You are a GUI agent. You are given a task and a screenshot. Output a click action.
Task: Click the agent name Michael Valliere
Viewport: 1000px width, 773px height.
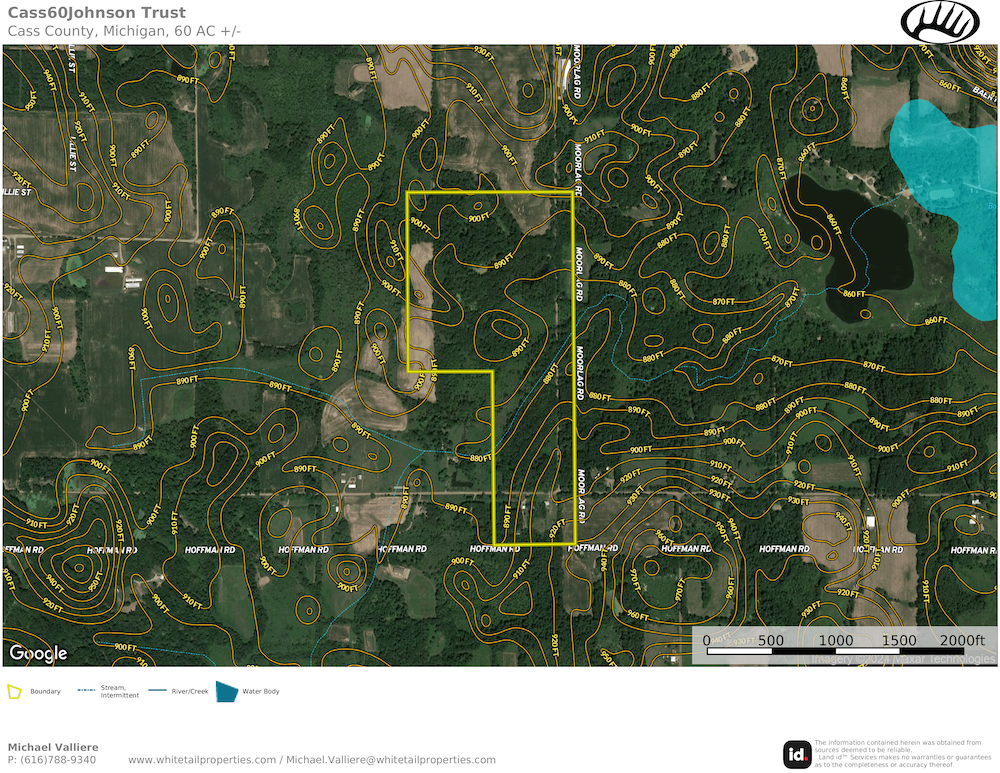[53, 747]
